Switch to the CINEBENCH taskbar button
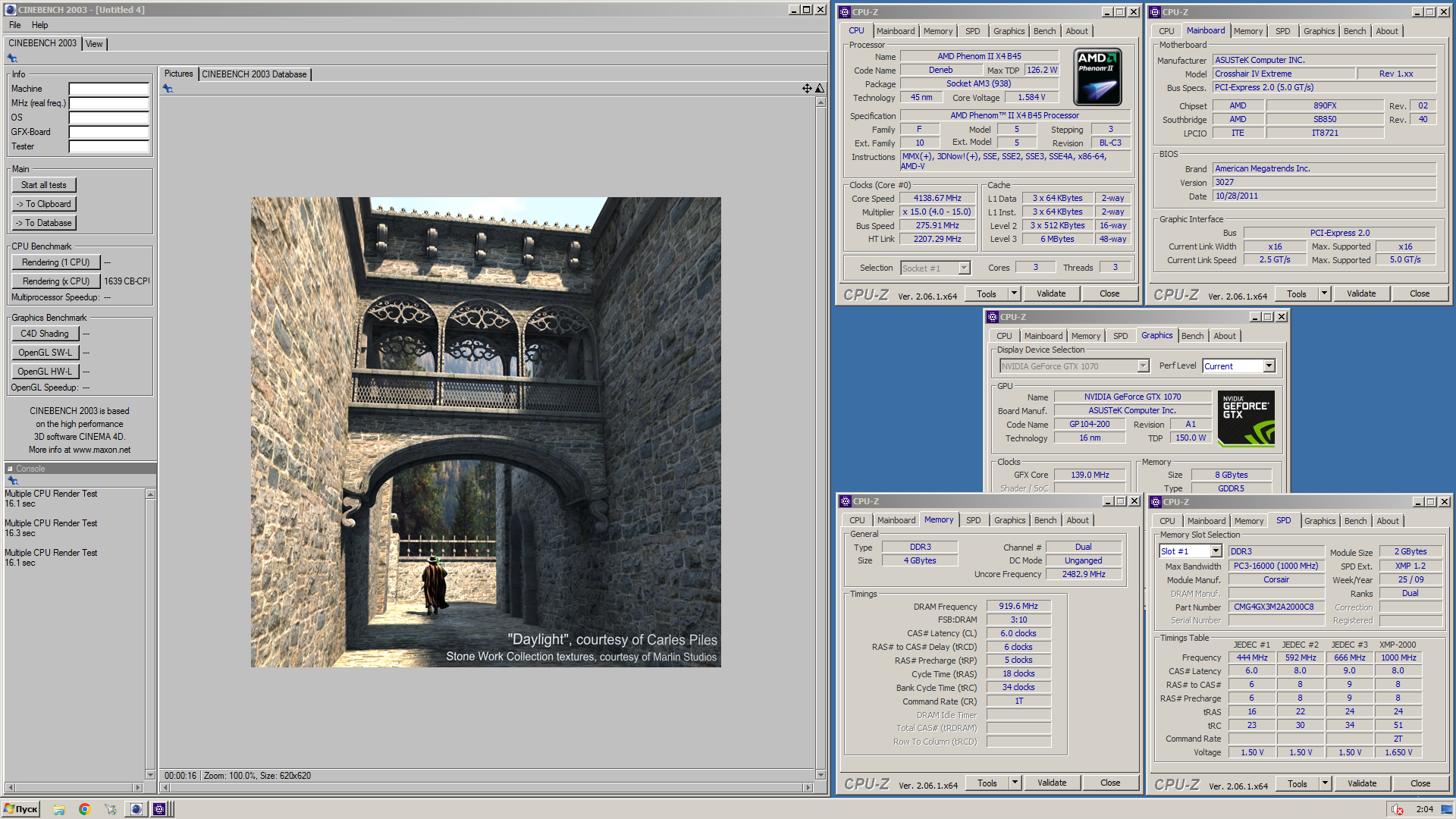Screen dimensions: 1456x819 [136, 809]
